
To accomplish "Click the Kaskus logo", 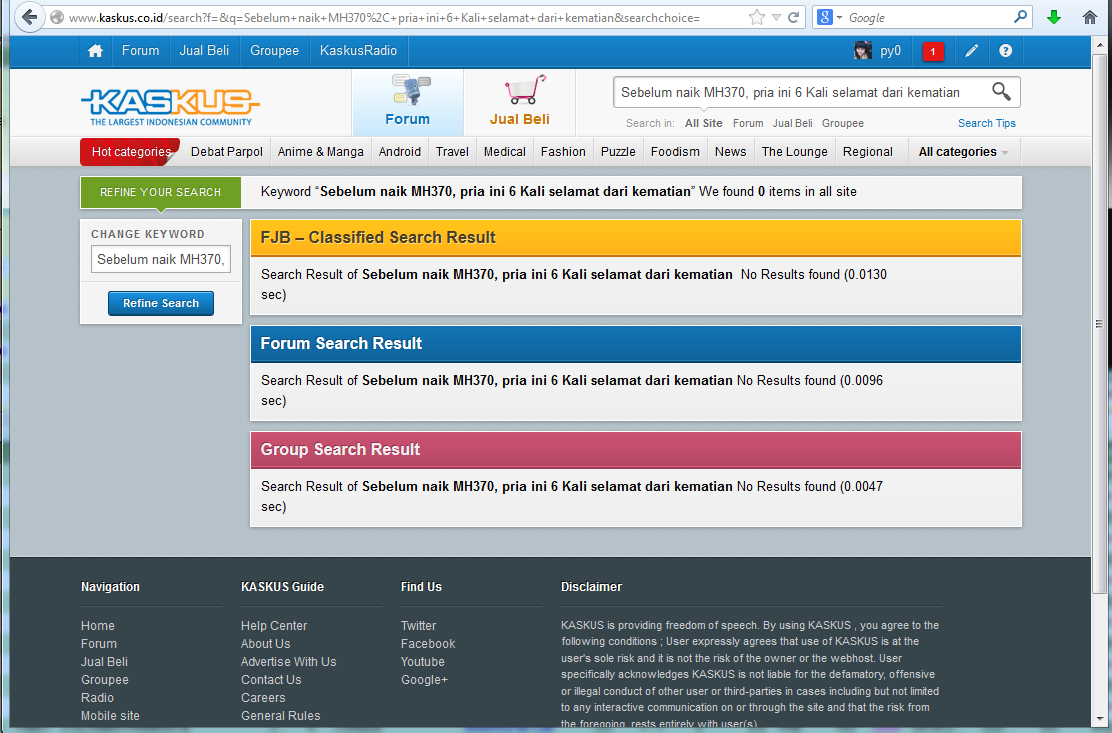I will [x=170, y=106].
